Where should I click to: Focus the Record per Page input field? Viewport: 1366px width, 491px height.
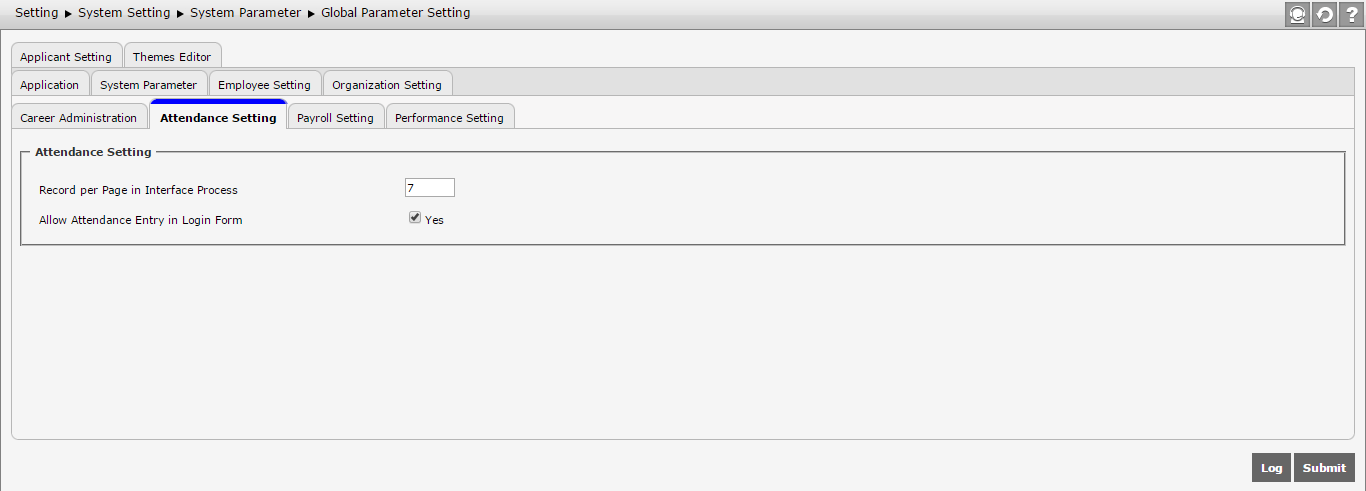(429, 188)
